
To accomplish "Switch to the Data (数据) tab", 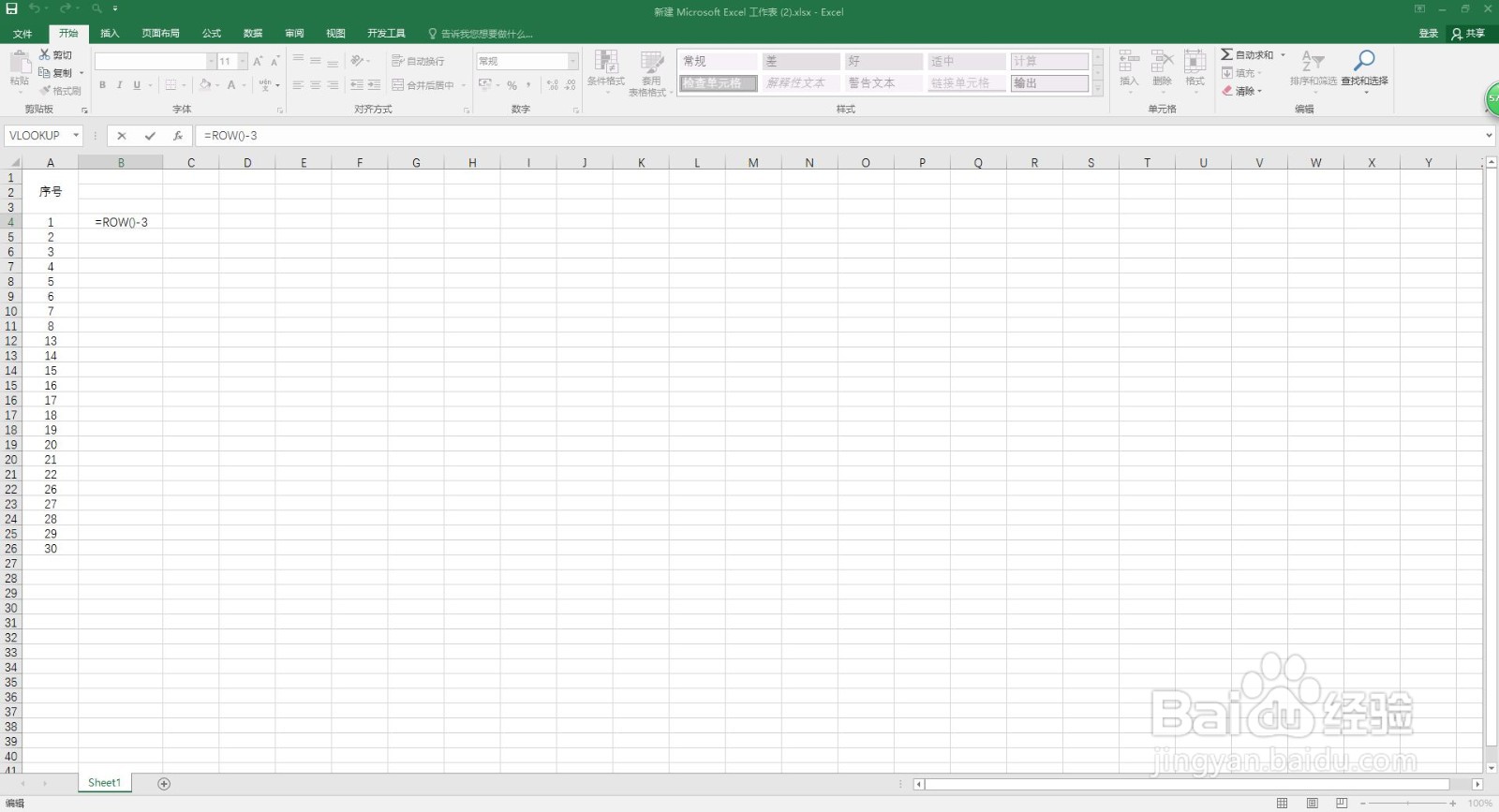I will (x=253, y=33).
